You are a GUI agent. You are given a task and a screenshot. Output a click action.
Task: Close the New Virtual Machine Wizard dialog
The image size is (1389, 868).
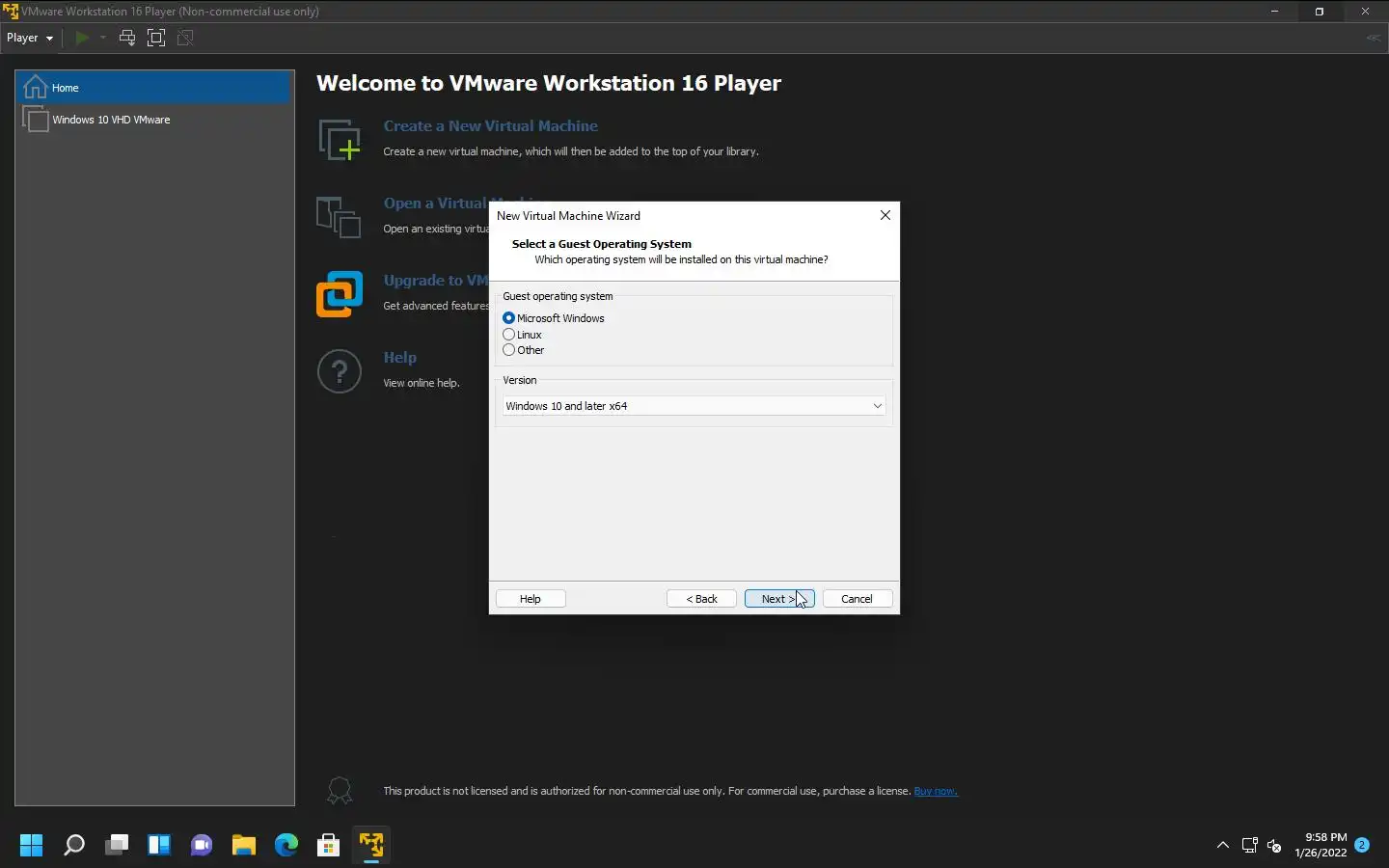tap(885, 215)
